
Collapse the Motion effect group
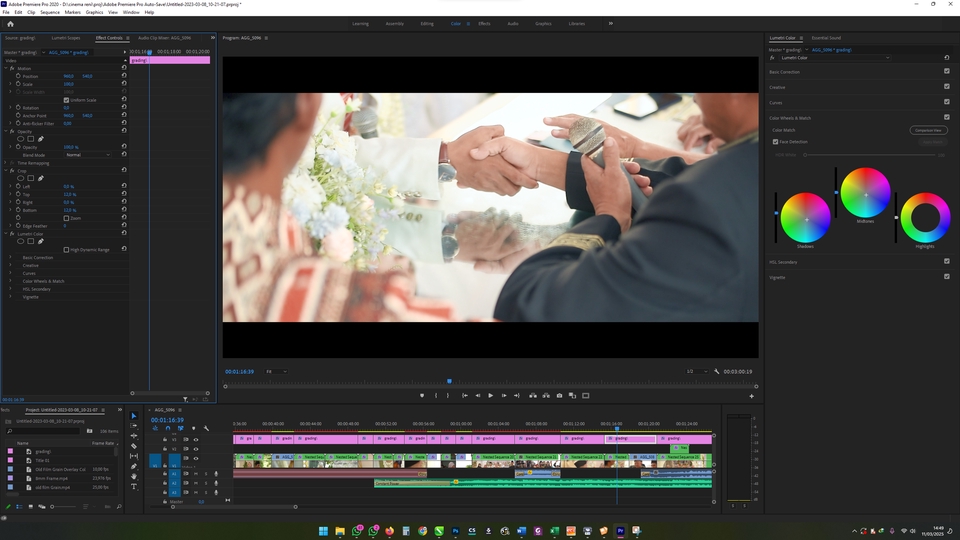pos(6,68)
